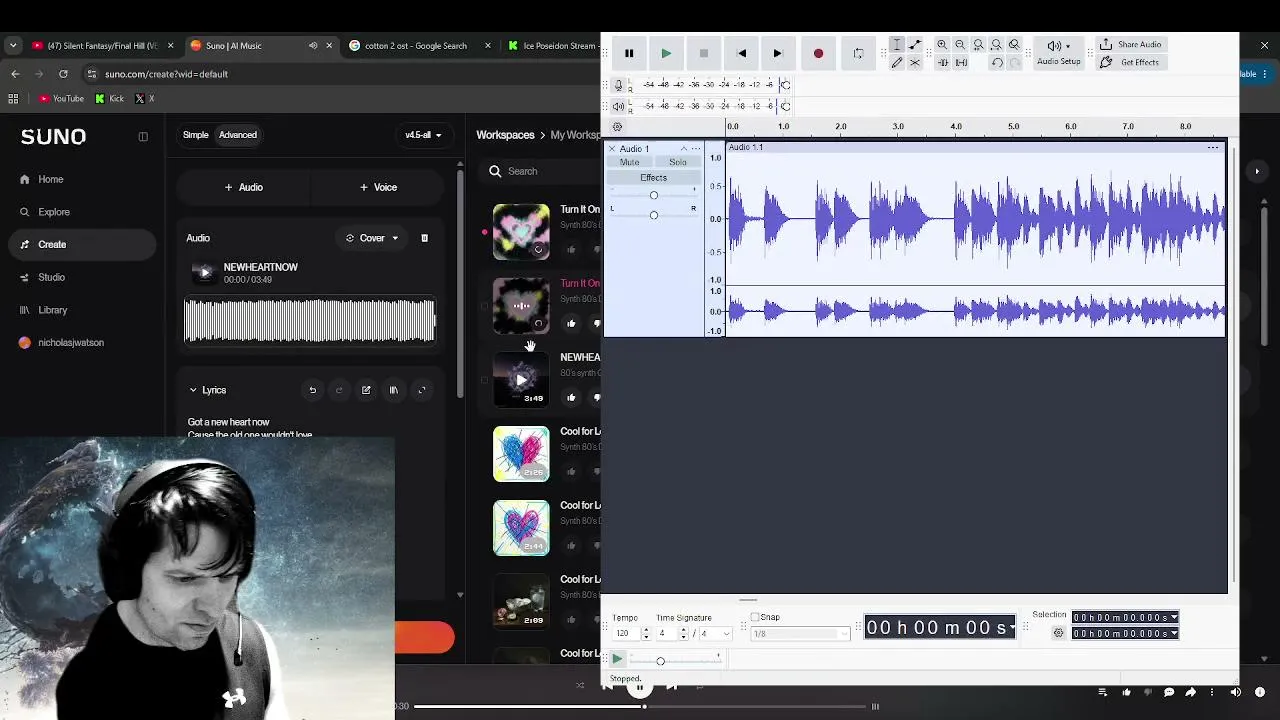Screen dimensions: 1280x720
Task: Open the Selection toolbar settings gear
Action: 1059,633
